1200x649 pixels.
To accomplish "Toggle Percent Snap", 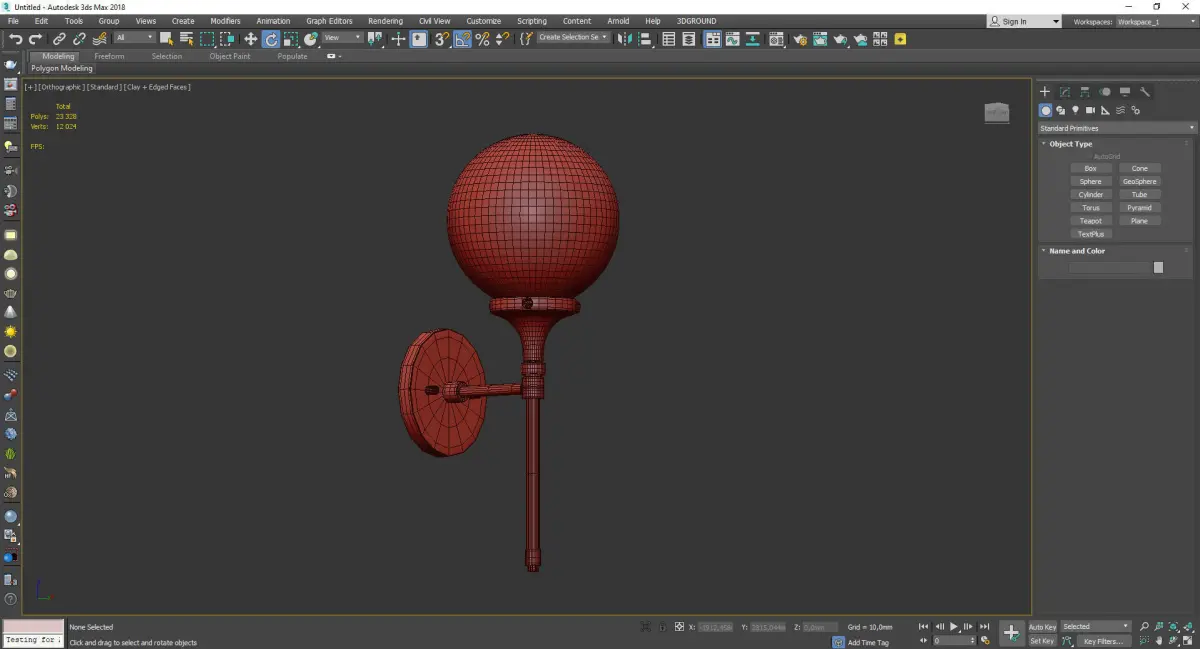I will pos(482,39).
